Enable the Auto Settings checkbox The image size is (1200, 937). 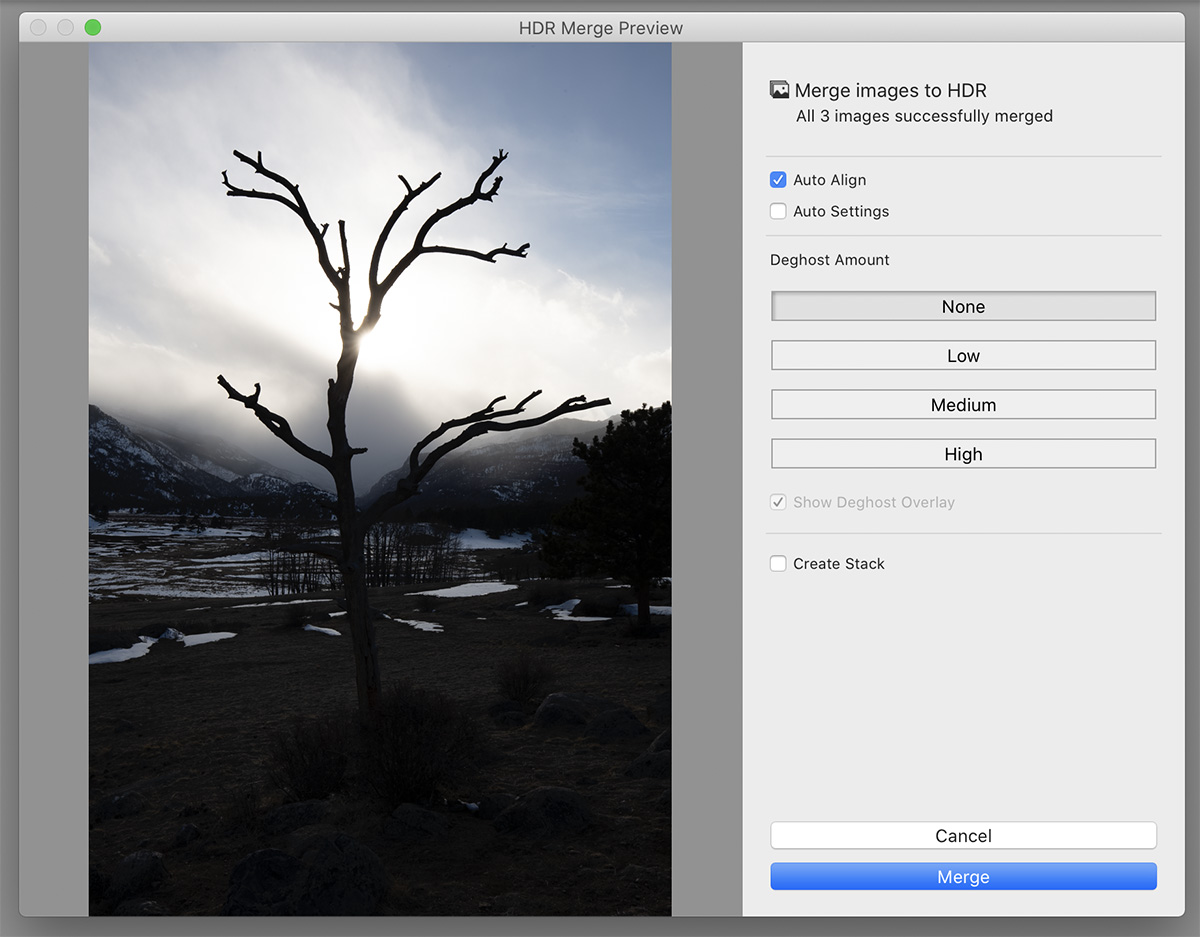click(x=778, y=211)
